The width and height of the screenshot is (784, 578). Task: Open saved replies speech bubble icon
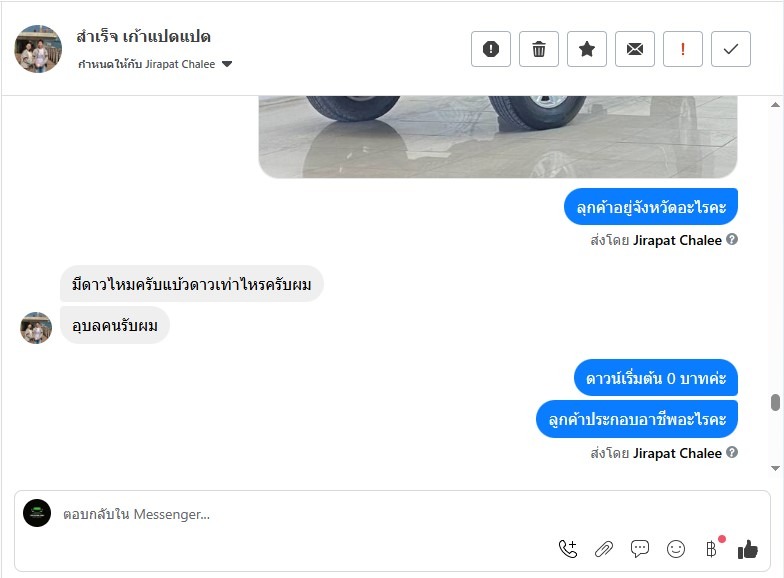click(x=640, y=549)
